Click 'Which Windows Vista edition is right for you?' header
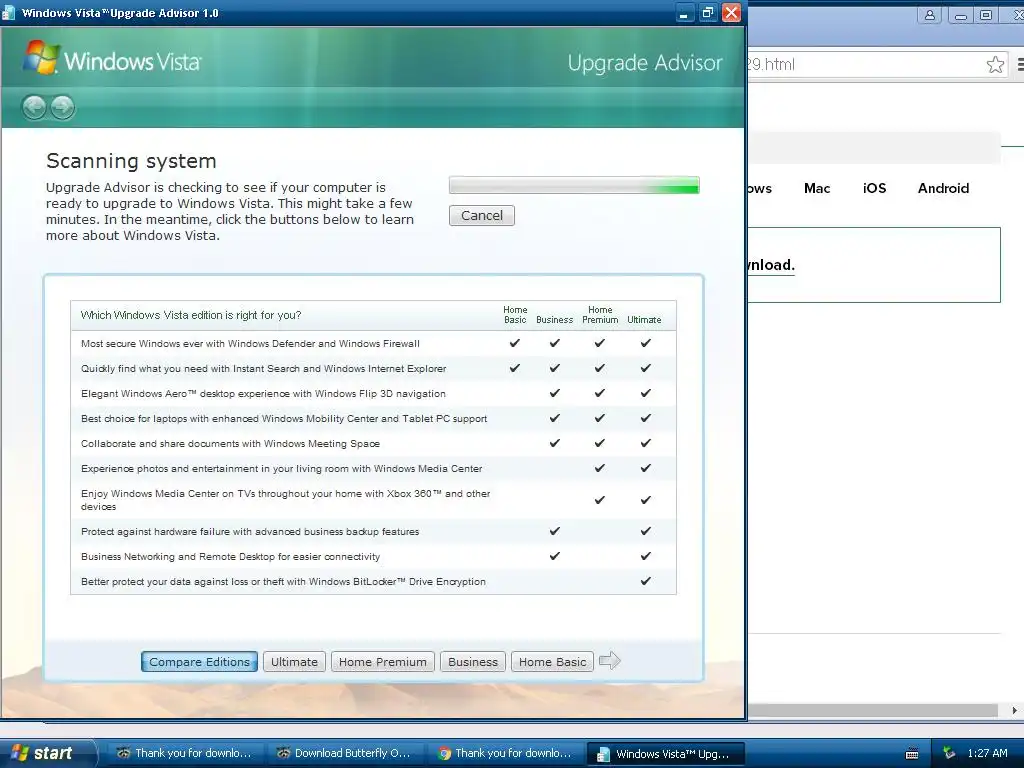The height and width of the screenshot is (768, 1024). [191, 315]
